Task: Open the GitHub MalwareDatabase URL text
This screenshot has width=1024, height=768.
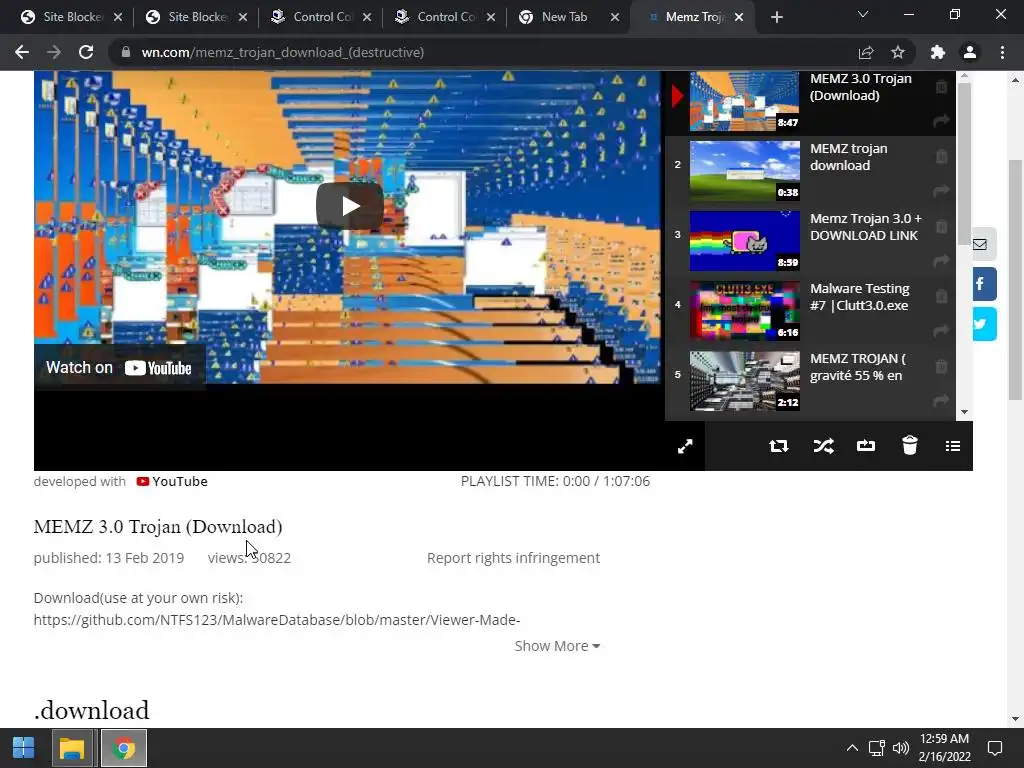Action: point(277,620)
